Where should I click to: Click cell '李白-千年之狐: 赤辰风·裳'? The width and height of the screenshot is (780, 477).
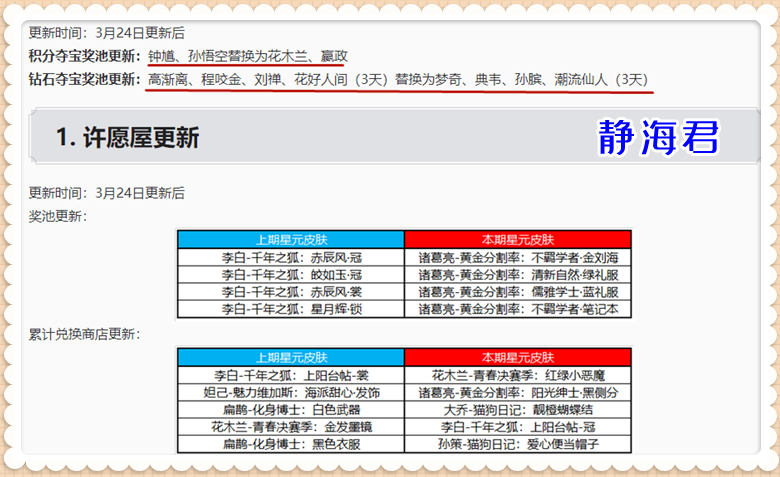click(x=292, y=292)
